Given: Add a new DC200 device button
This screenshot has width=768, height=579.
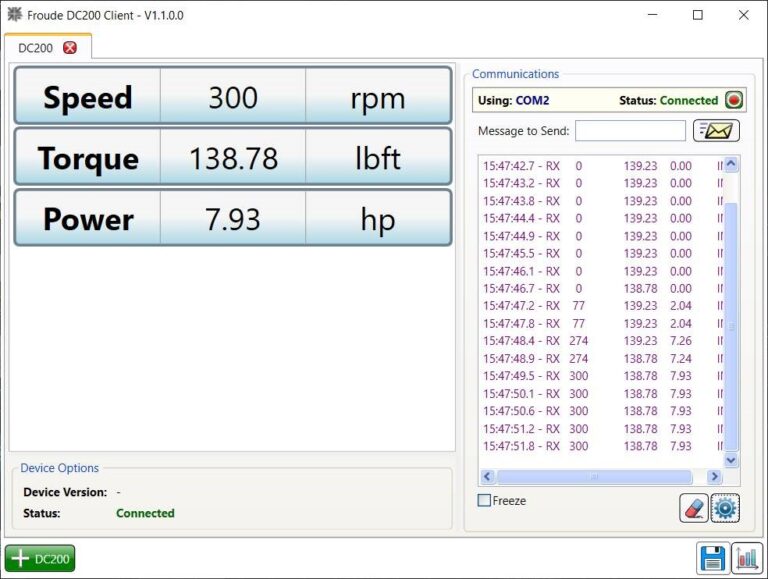Looking at the screenshot, I should 40,558.
